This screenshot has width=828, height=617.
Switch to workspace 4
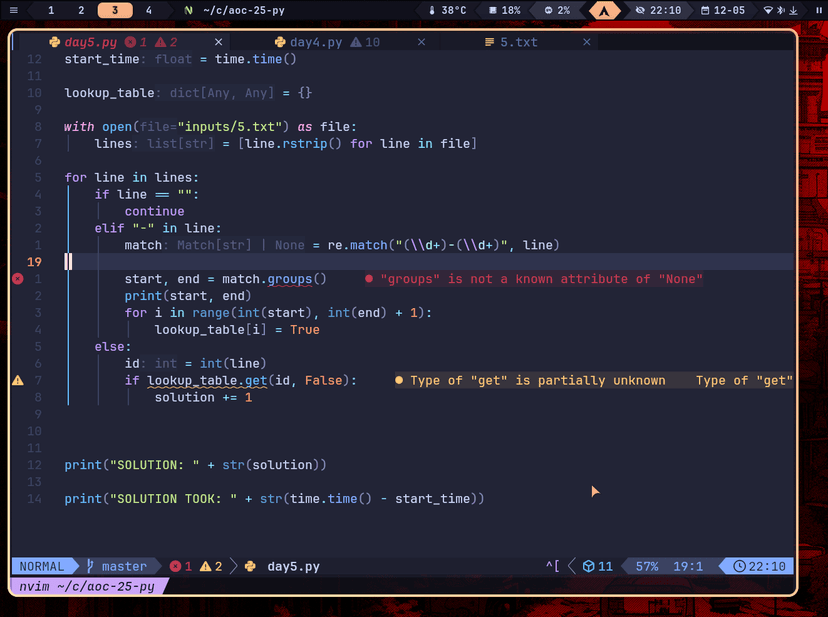[149, 10]
